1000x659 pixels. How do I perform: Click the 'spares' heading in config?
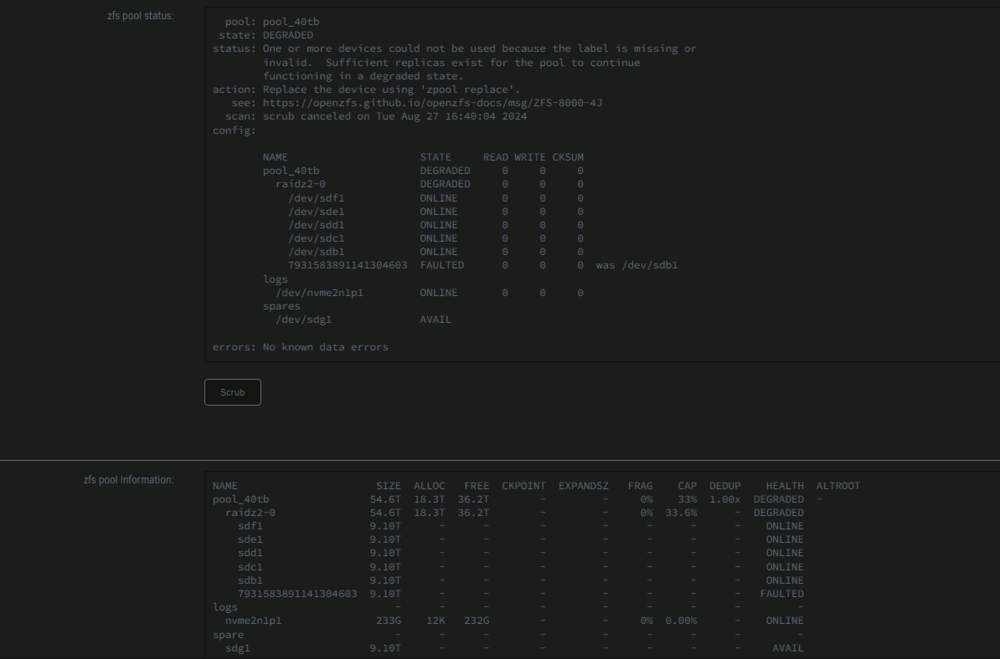click(281, 306)
